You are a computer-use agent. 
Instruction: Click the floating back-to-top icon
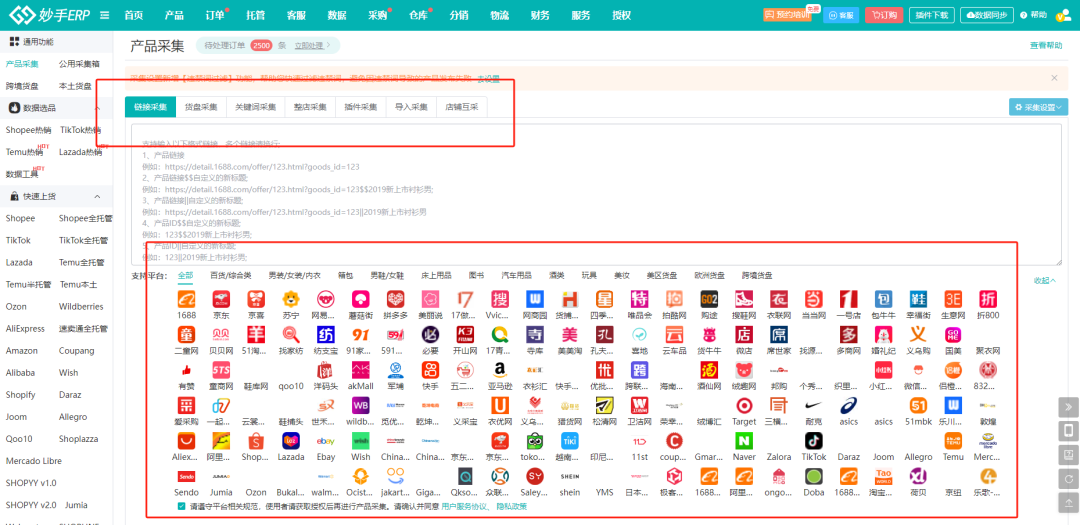(x=1068, y=503)
